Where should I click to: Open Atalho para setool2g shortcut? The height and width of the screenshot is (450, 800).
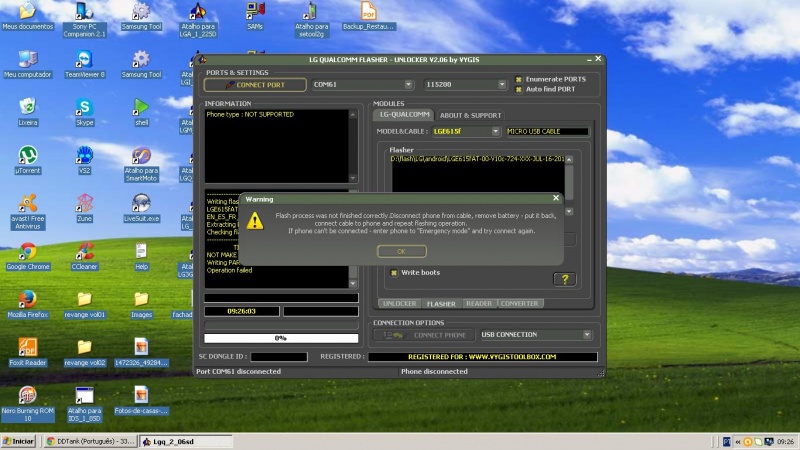click(x=311, y=19)
